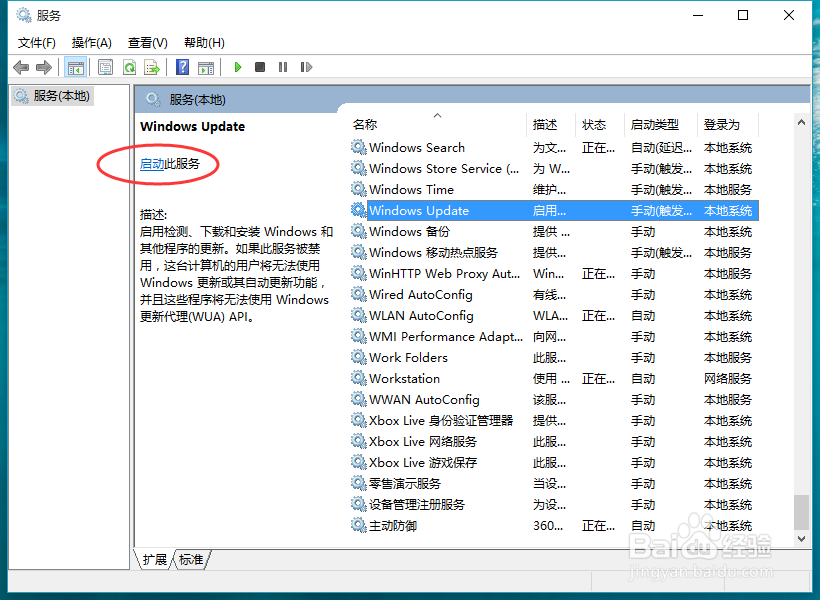Navigate back with the back arrow
The width and height of the screenshot is (820, 600).
(21, 67)
